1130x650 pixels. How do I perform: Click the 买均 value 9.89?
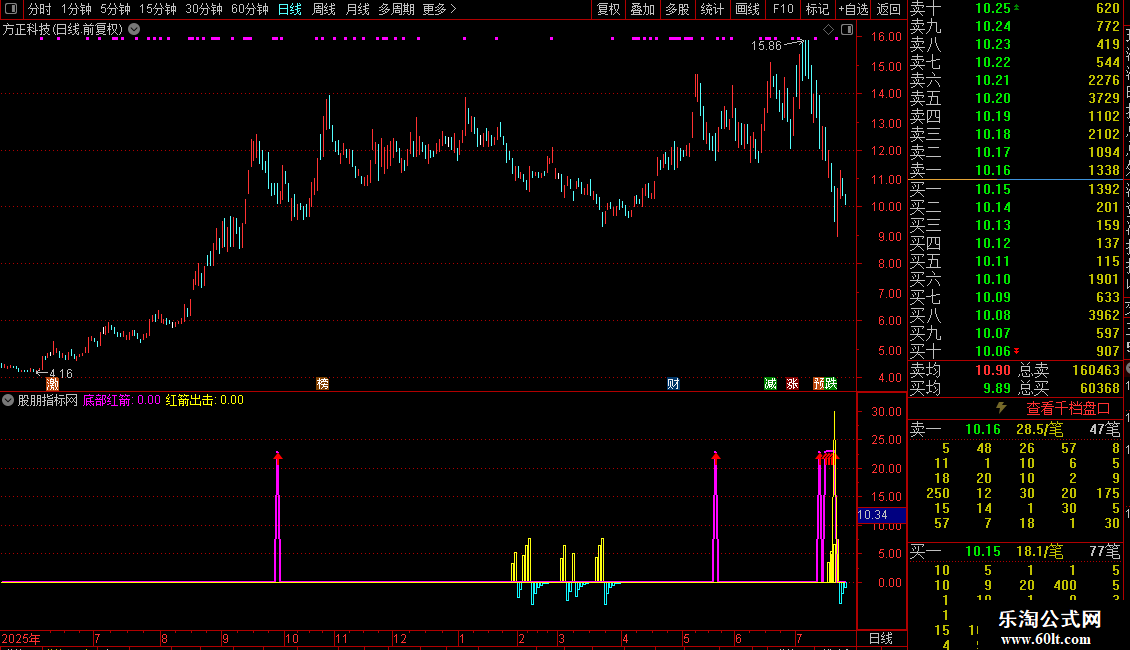click(997, 388)
